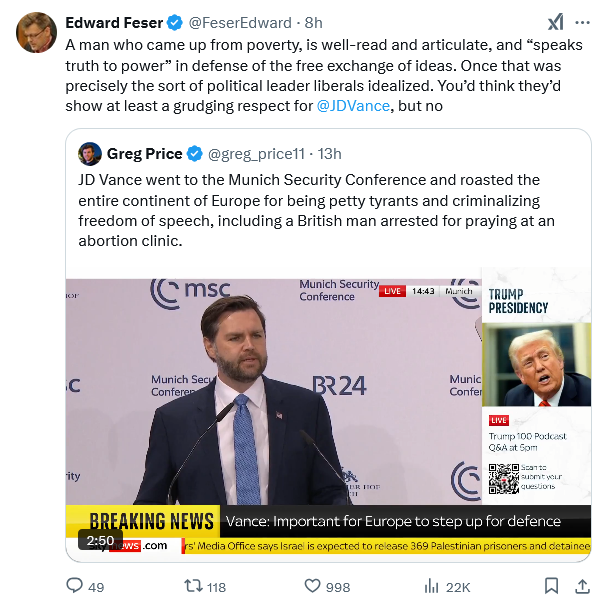The width and height of the screenshot is (609, 608).
Task: Click Greg Price's small avatar
Action: pyautogui.click(x=90, y=153)
